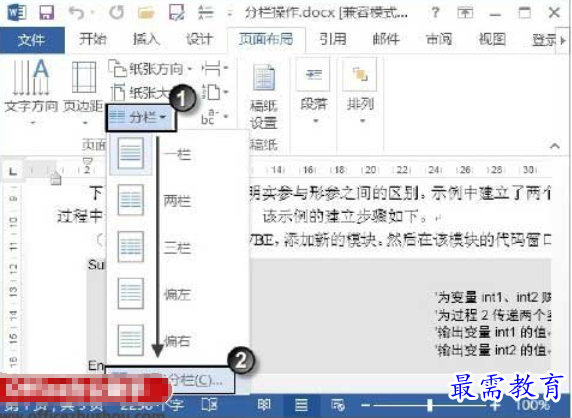The height and width of the screenshot is (418, 572).
Task: Open the ribbon display options
Action: pos(465,13)
